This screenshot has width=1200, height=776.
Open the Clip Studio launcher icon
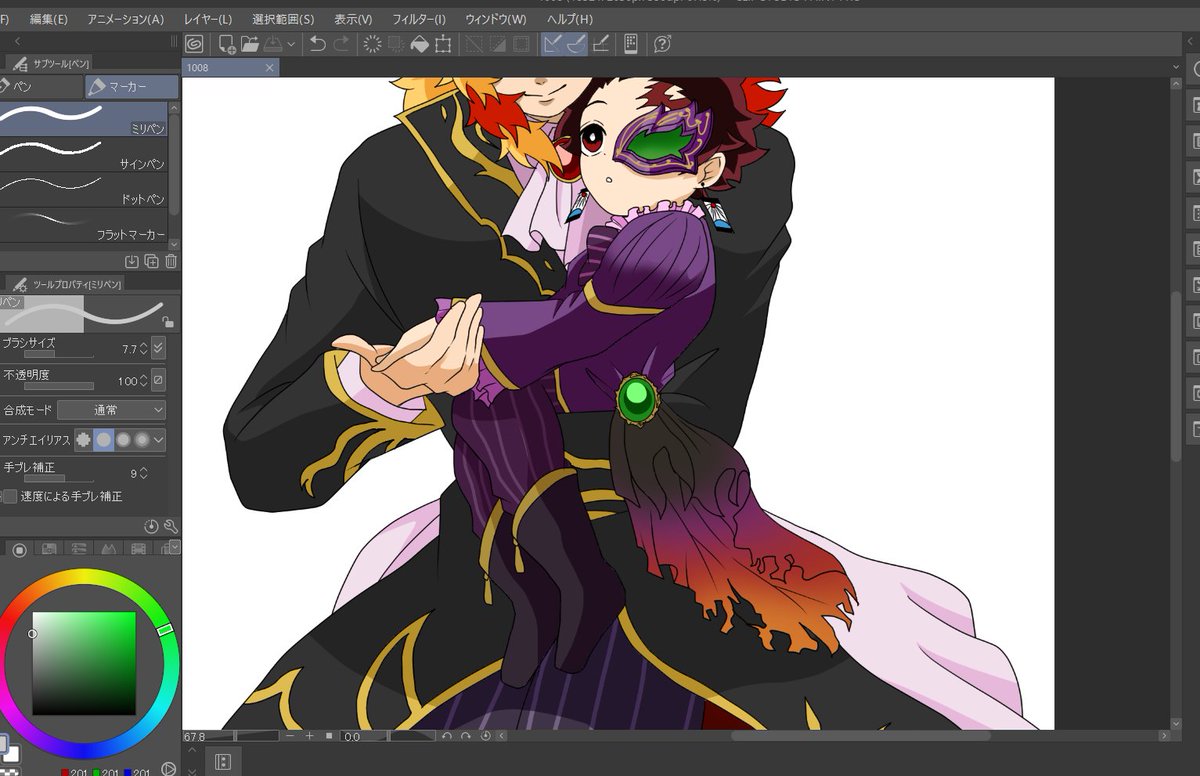point(194,44)
